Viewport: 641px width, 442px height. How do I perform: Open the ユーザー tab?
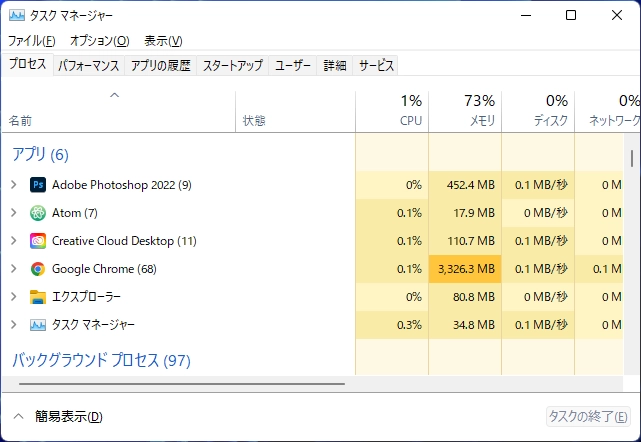293,65
